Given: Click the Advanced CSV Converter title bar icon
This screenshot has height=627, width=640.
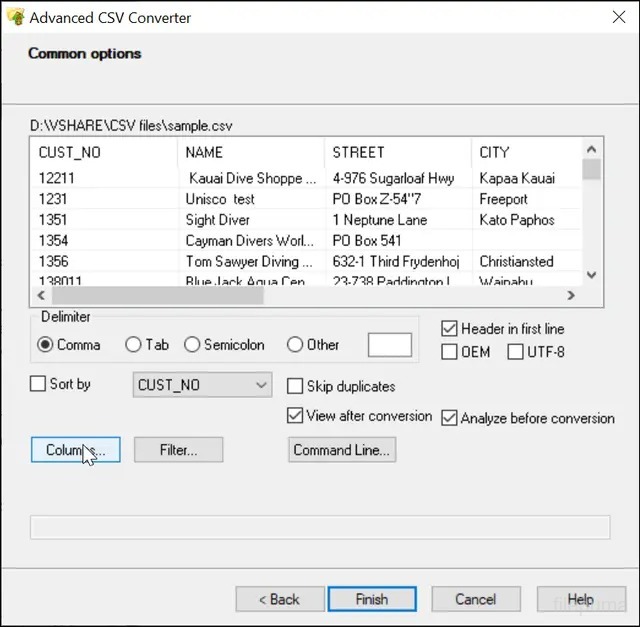Looking at the screenshot, I should pos(16,17).
